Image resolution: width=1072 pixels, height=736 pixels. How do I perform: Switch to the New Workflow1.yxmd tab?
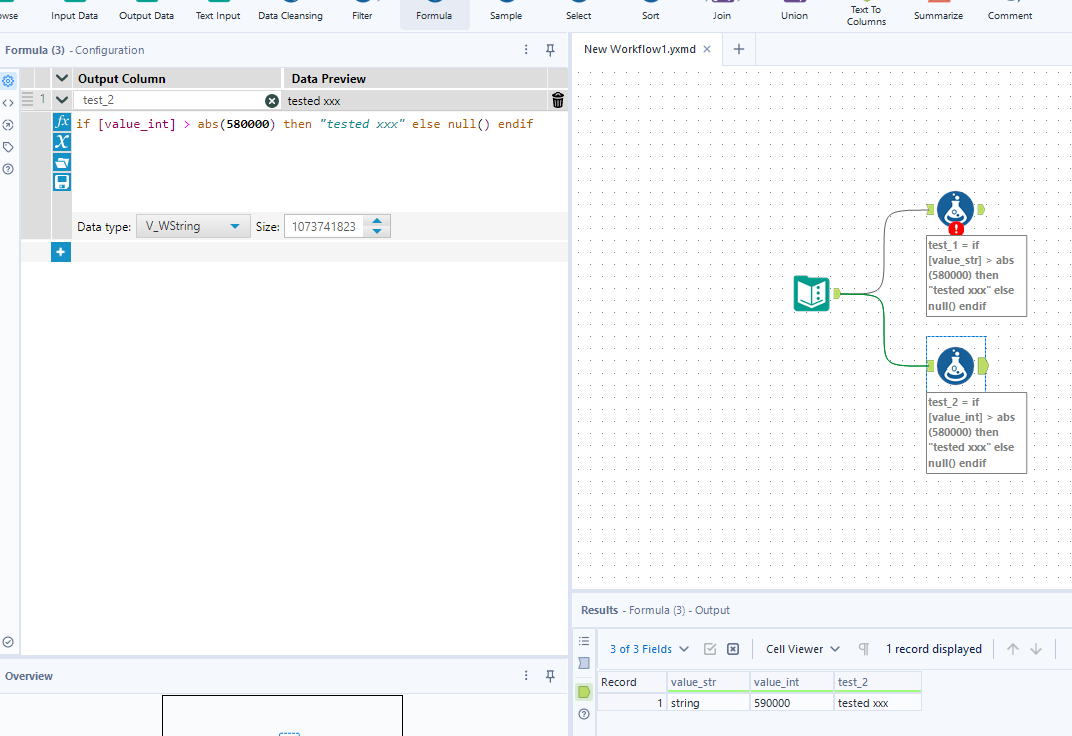(638, 49)
